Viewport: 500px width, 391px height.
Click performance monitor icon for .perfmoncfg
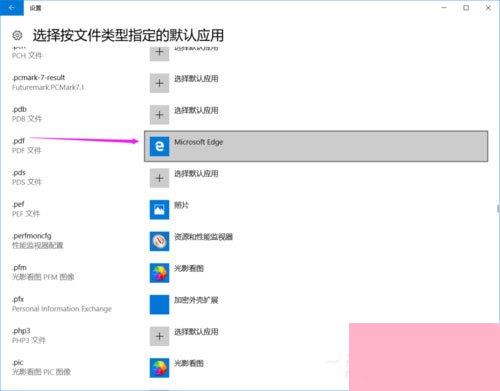(159, 241)
